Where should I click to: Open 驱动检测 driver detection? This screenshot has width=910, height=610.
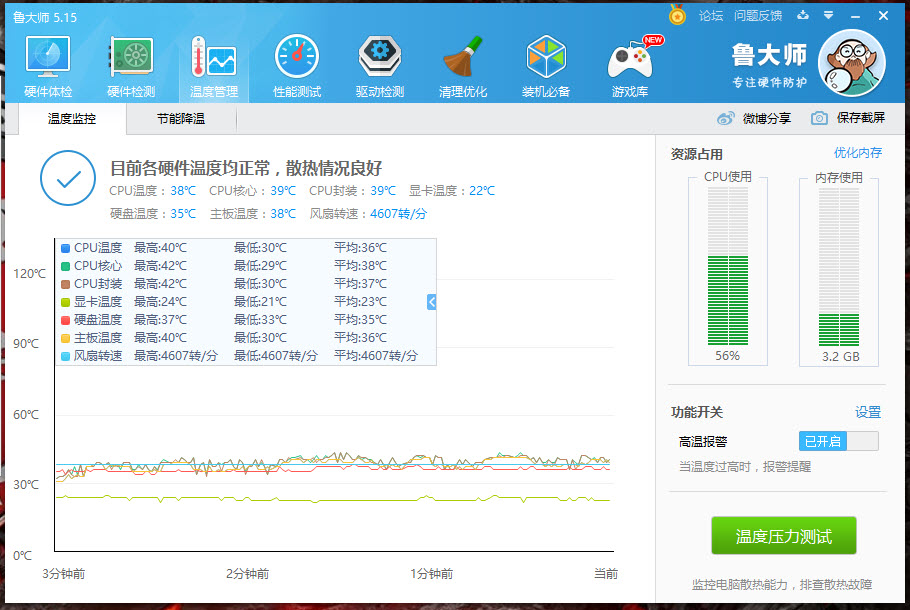click(x=379, y=65)
